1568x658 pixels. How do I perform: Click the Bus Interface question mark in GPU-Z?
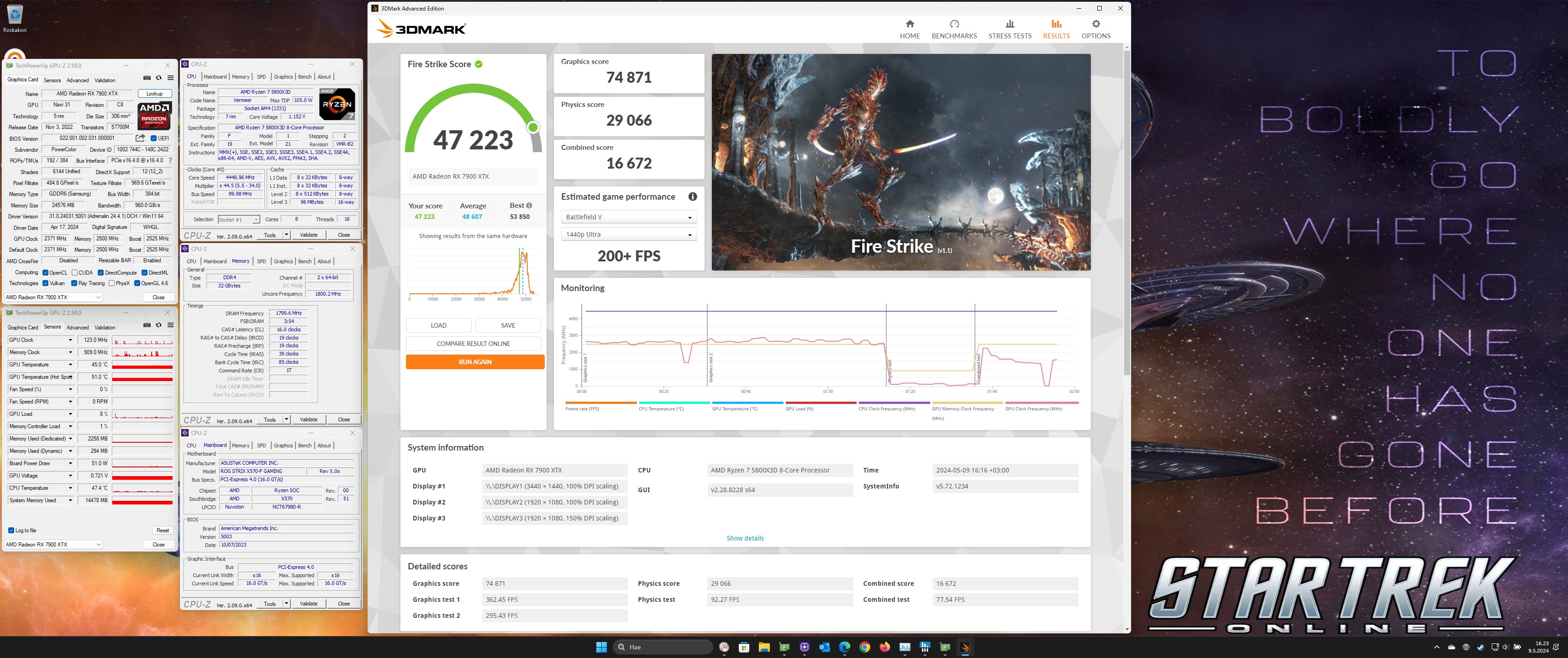[170, 161]
